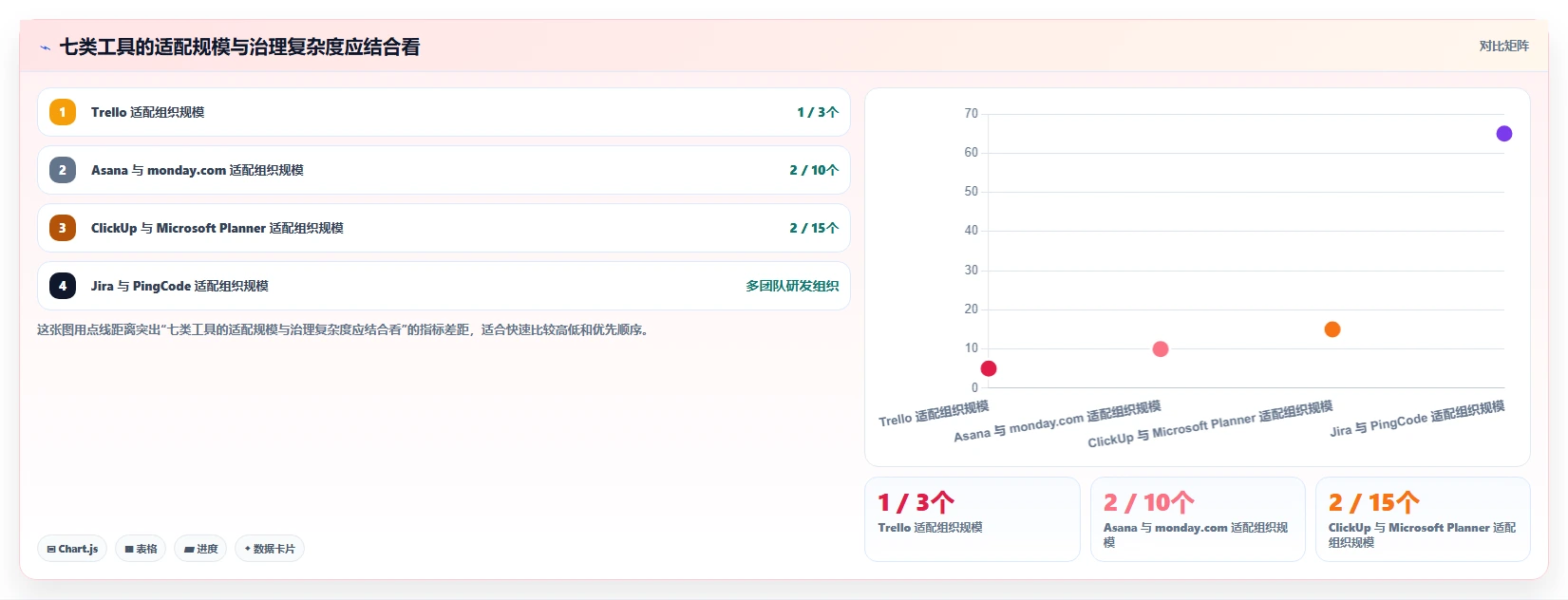
Task: Click the pink Asana data point
Action: (1161, 349)
